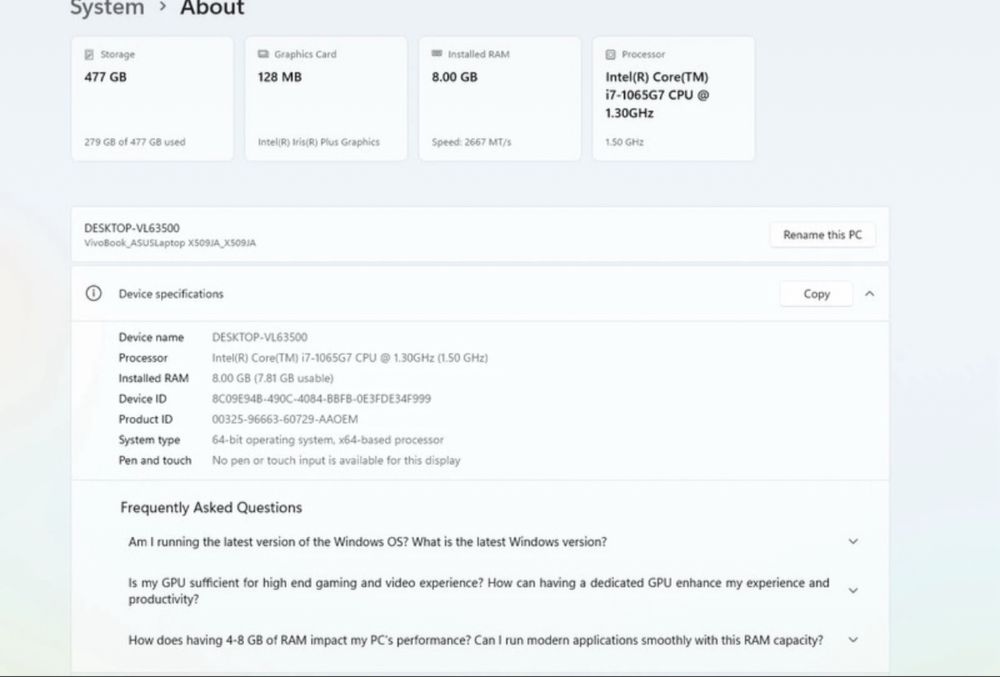Viewport: 1000px width, 677px height.
Task: Click the Installed RAM icon
Action: click(x=437, y=55)
